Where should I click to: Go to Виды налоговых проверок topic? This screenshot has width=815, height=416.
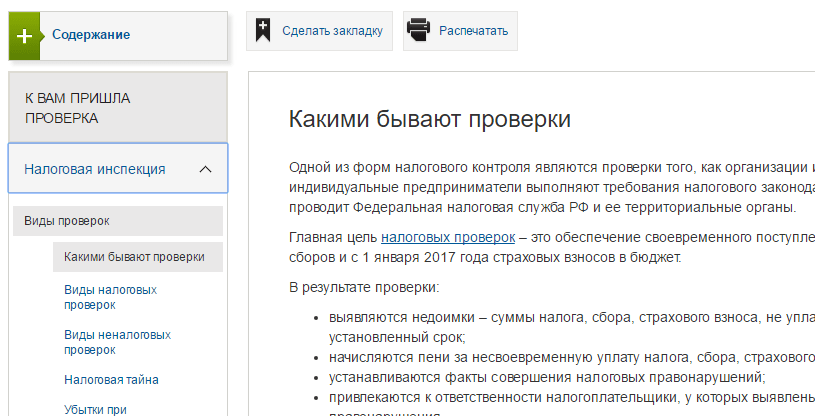coord(110,297)
